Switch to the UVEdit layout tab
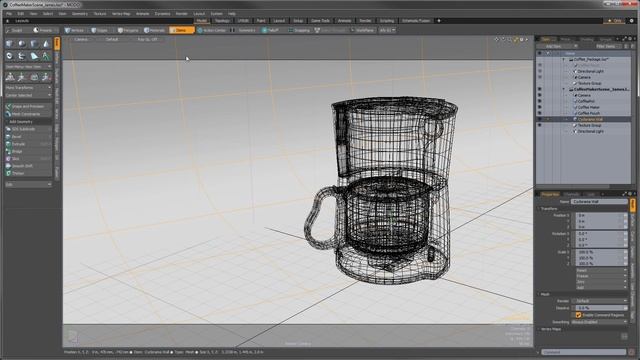The image size is (640, 360). tap(243, 20)
